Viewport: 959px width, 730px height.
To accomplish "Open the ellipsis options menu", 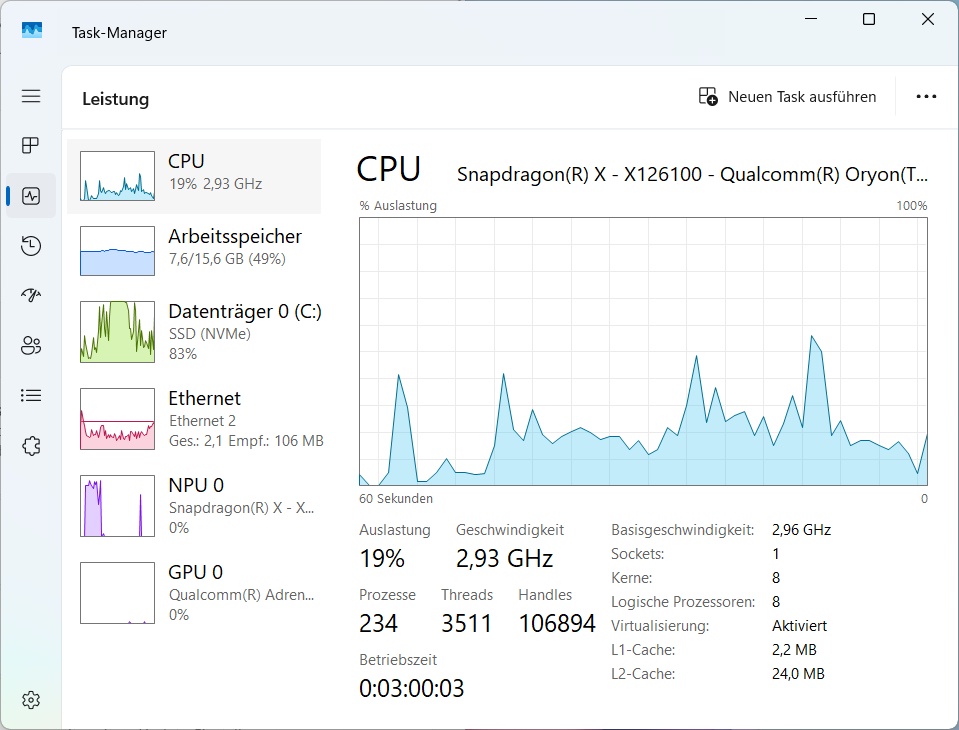I will point(926,96).
